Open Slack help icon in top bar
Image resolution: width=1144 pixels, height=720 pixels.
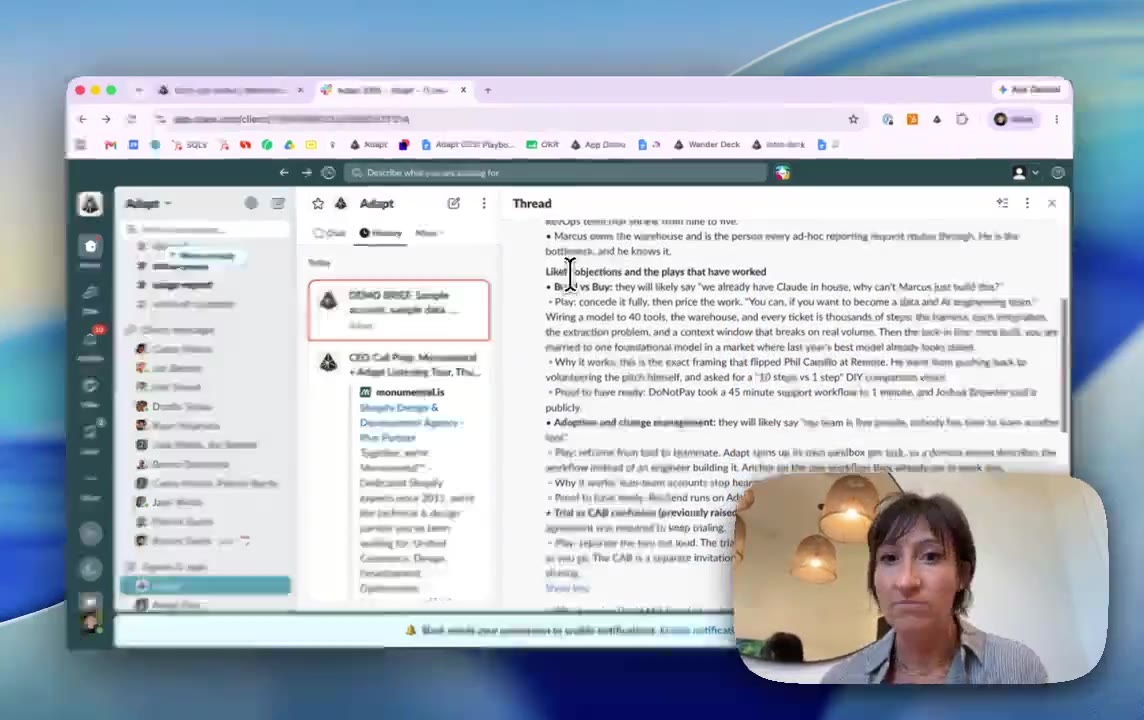coord(1058,172)
